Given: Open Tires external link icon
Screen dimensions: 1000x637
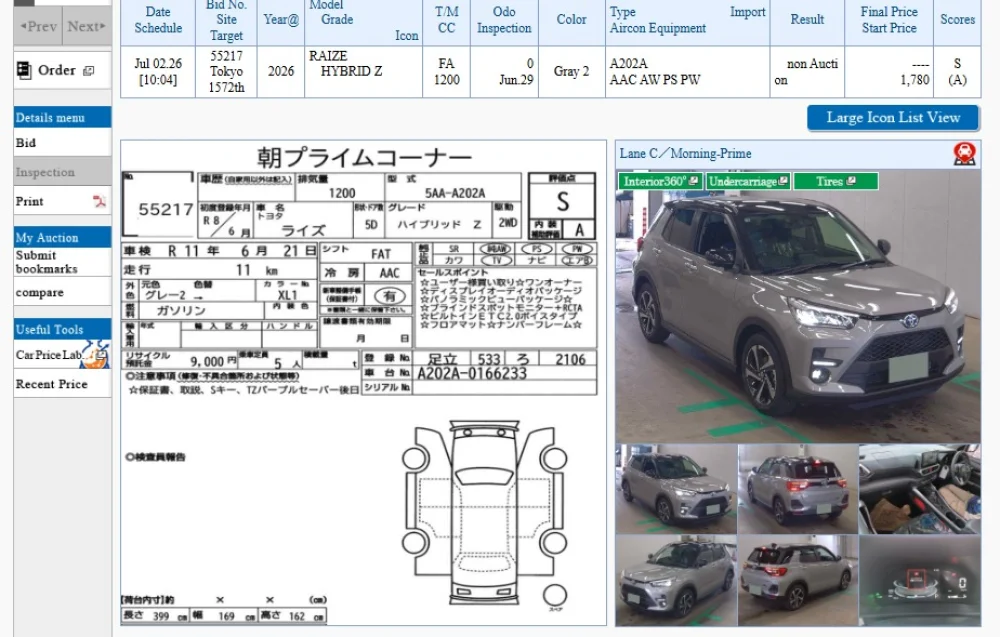Looking at the screenshot, I should [x=851, y=181].
